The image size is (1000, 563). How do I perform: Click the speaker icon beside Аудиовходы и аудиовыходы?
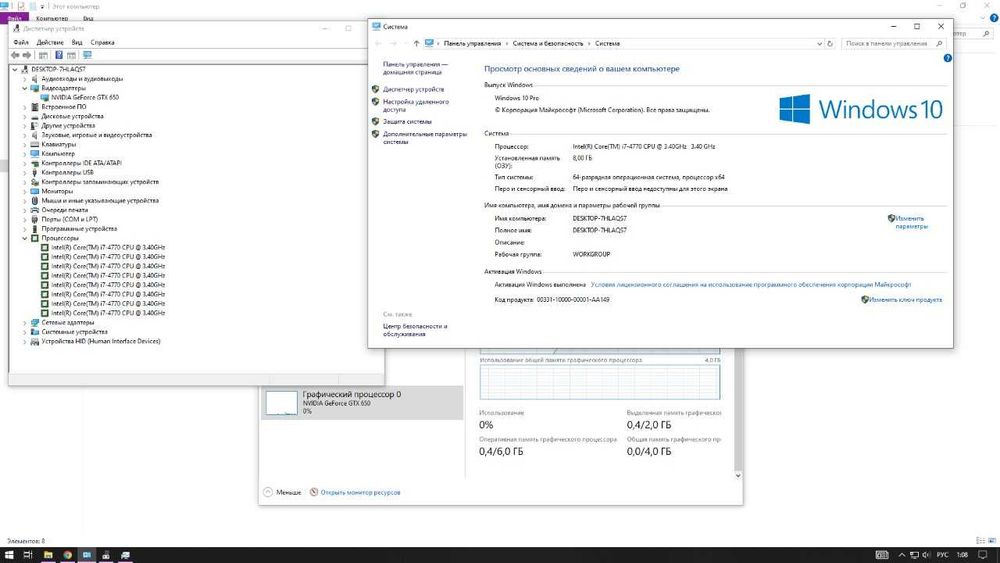click(35, 78)
